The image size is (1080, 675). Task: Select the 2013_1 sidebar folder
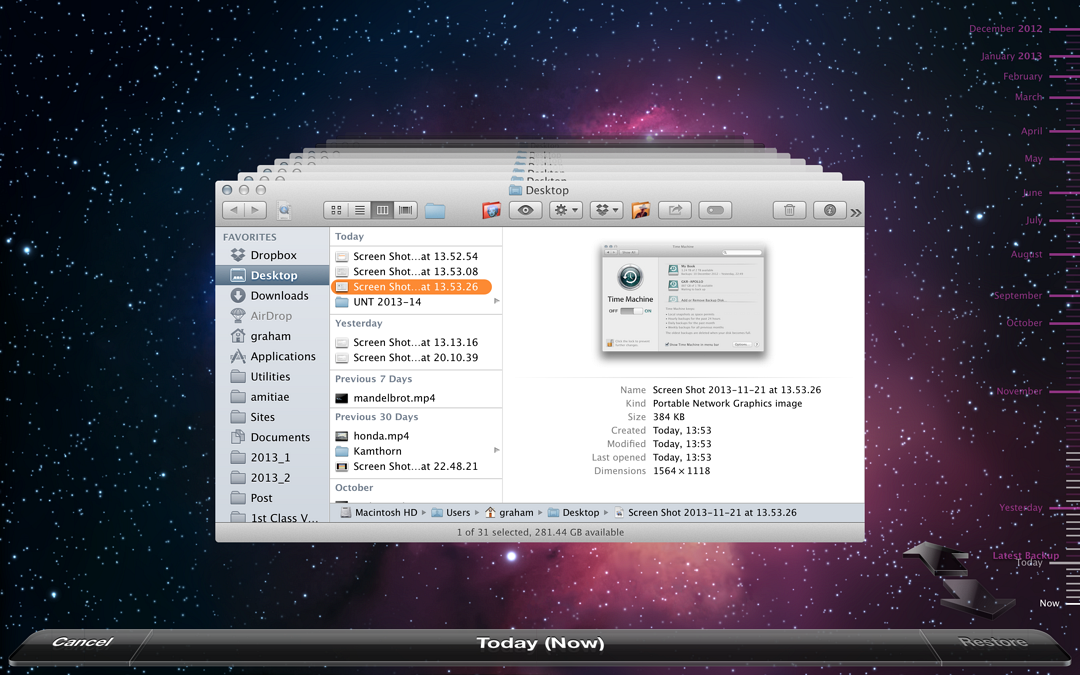tap(272, 457)
